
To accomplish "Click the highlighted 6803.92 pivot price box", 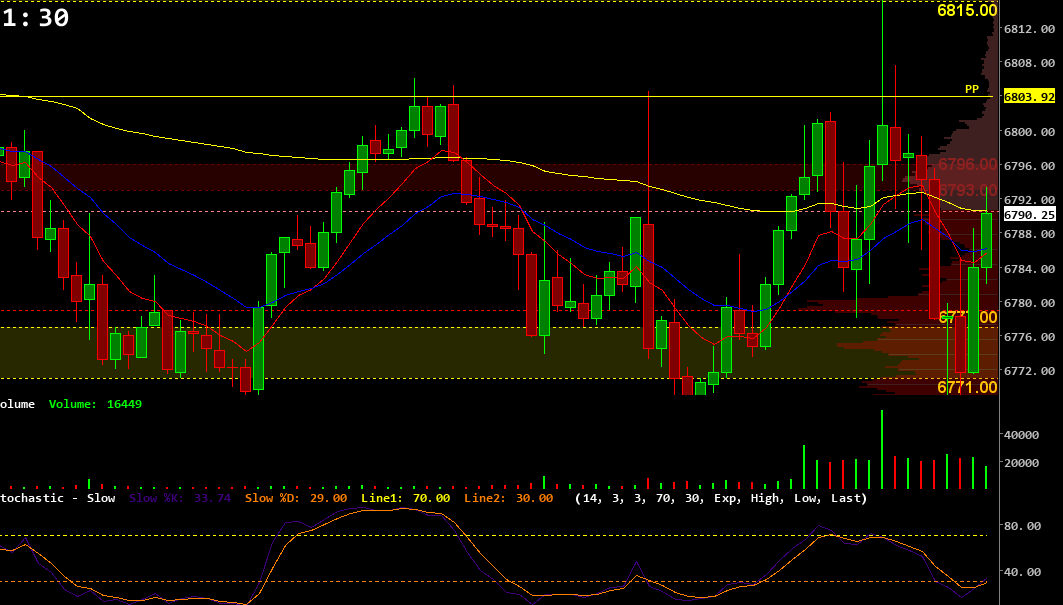I will (x=1029, y=98).
